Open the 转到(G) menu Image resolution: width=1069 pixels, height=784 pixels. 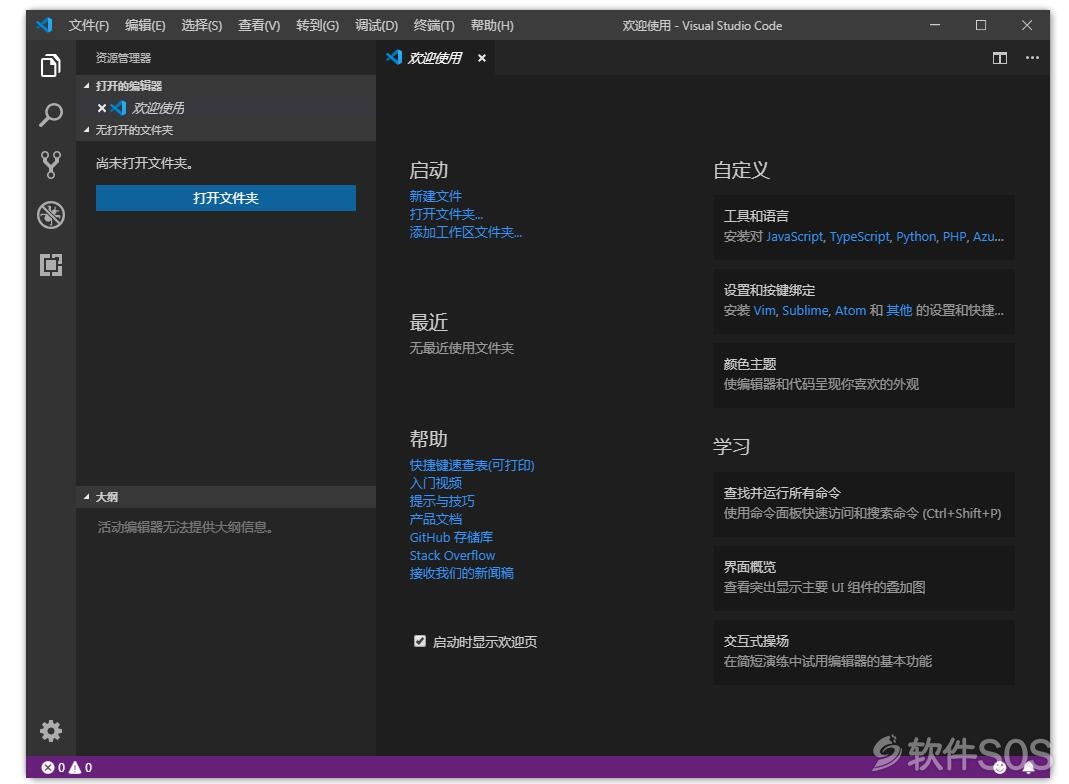318,25
